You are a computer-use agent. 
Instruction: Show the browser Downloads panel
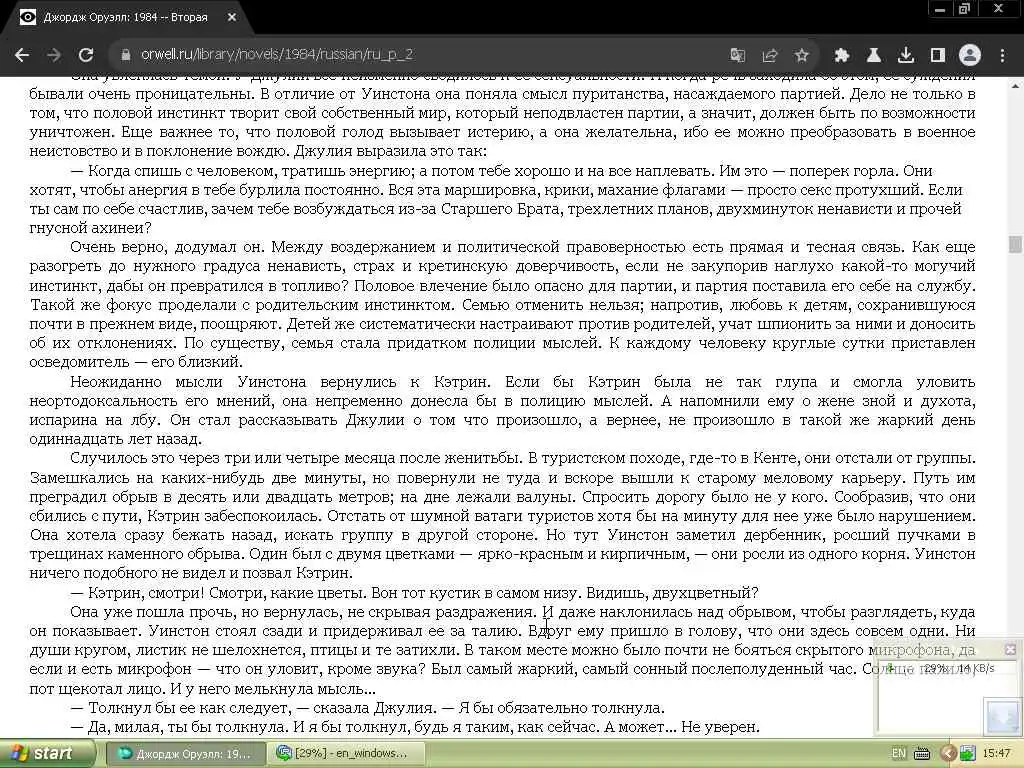click(906, 55)
